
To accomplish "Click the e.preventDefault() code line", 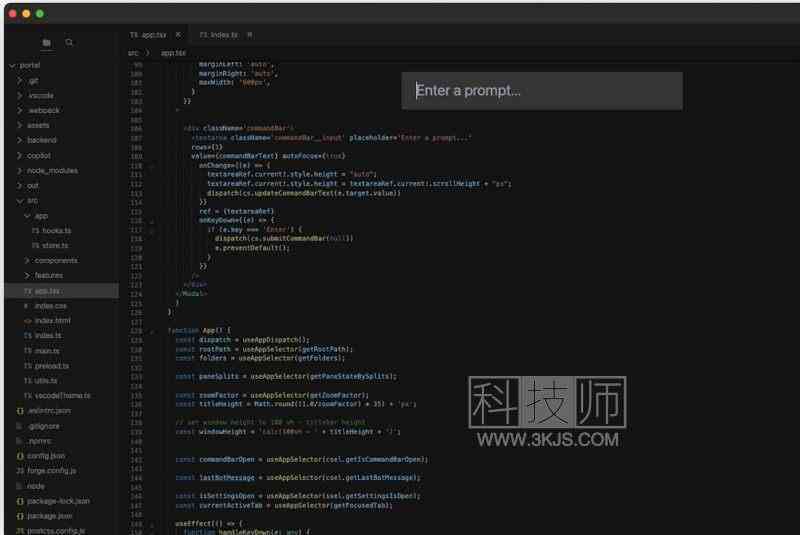I will click(252, 248).
